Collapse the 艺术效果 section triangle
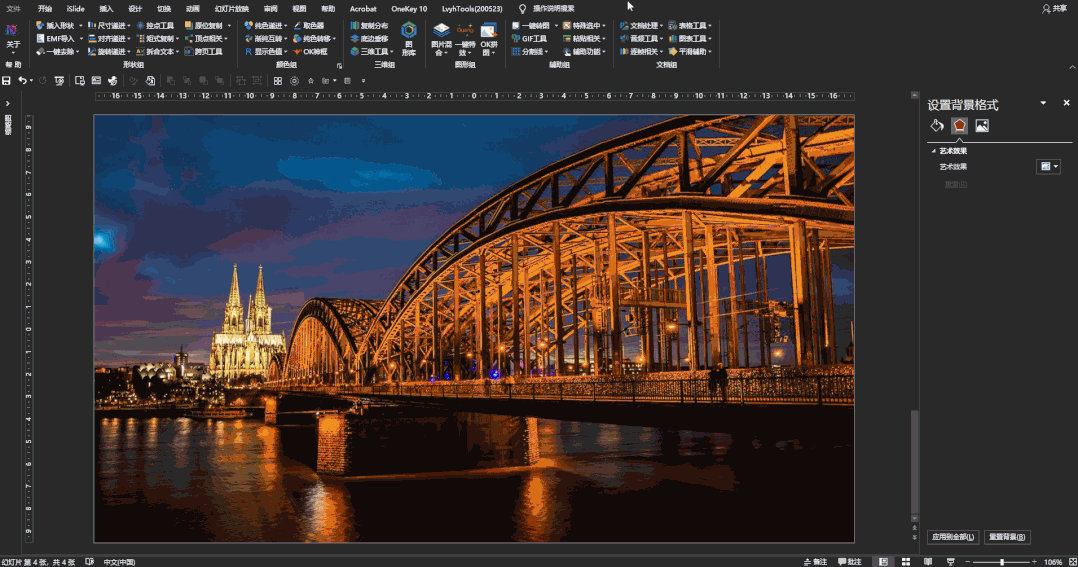The height and width of the screenshot is (567, 1078). click(933, 151)
